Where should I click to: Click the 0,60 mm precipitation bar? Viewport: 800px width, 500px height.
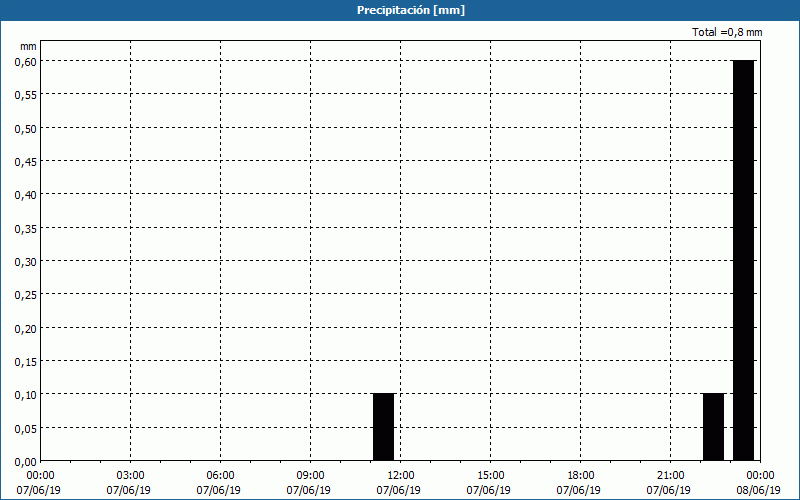[x=743, y=261]
